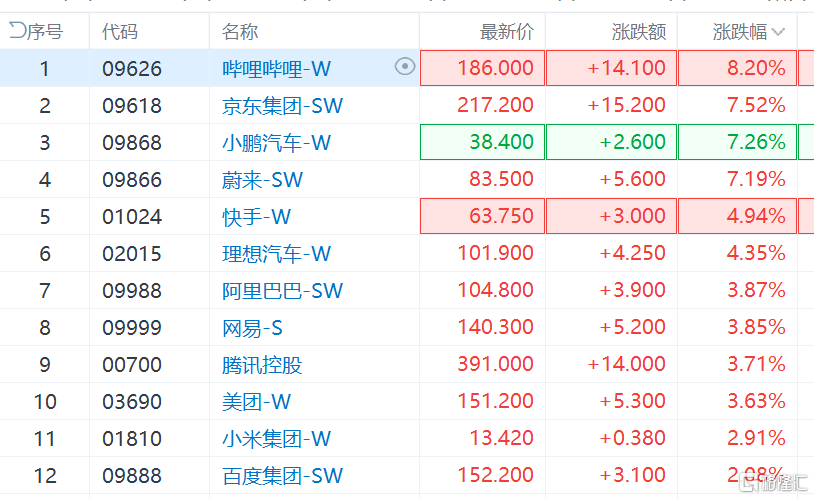The height and width of the screenshot is (499, 814).
Task: Open the 网易-S stock link
Action: tap(252, 328)
